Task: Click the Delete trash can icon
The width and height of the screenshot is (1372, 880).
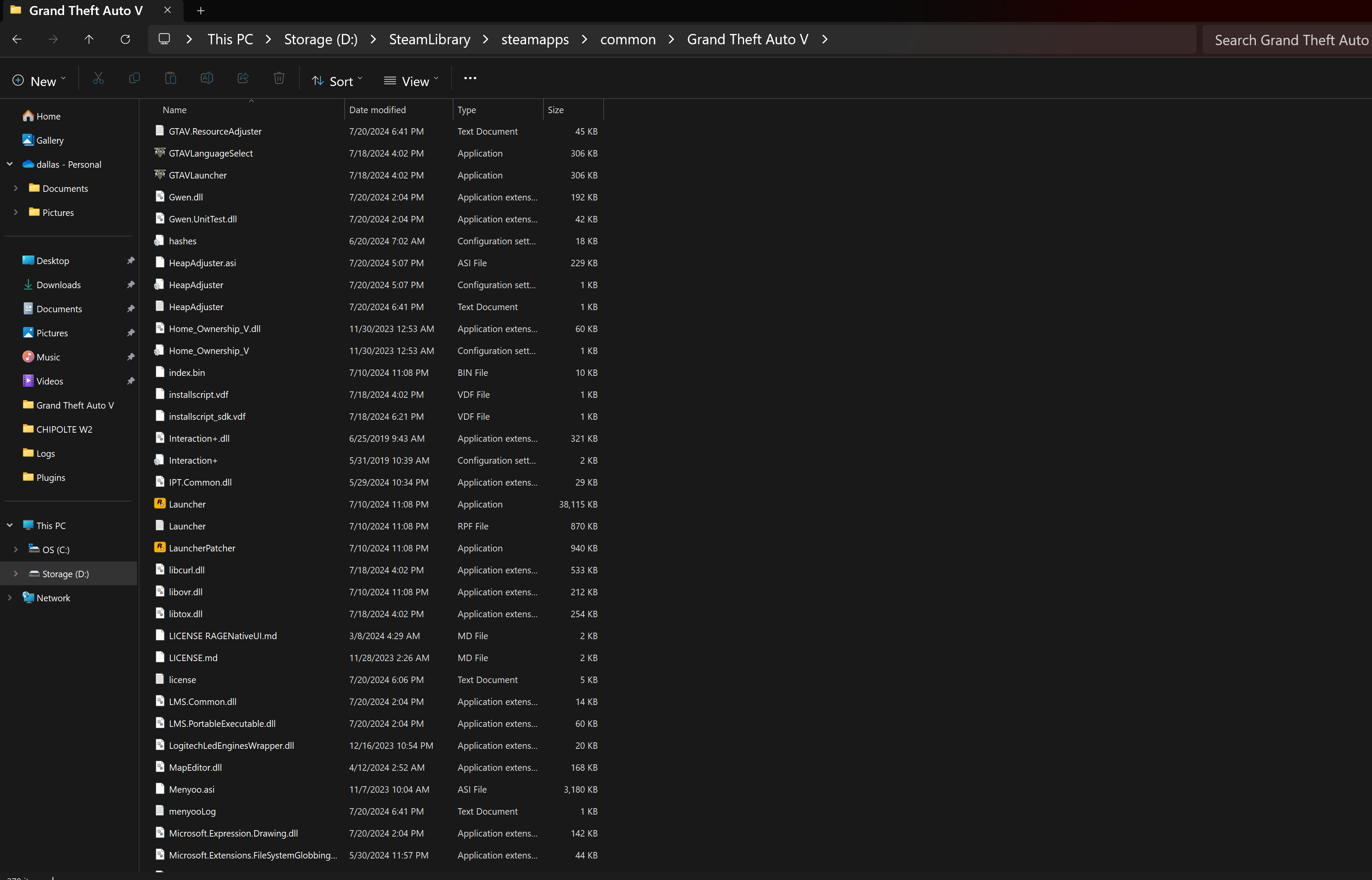Action: pyautogui.click(x=279, y=78)
